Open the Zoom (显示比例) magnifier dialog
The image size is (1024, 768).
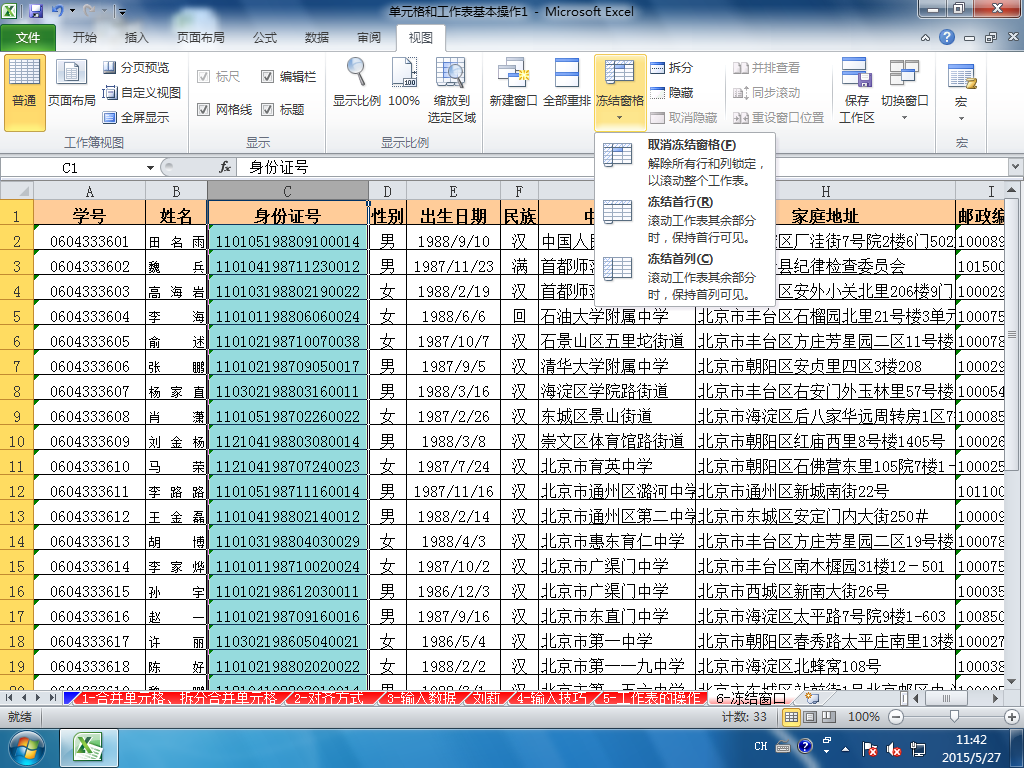click(357, 83)
